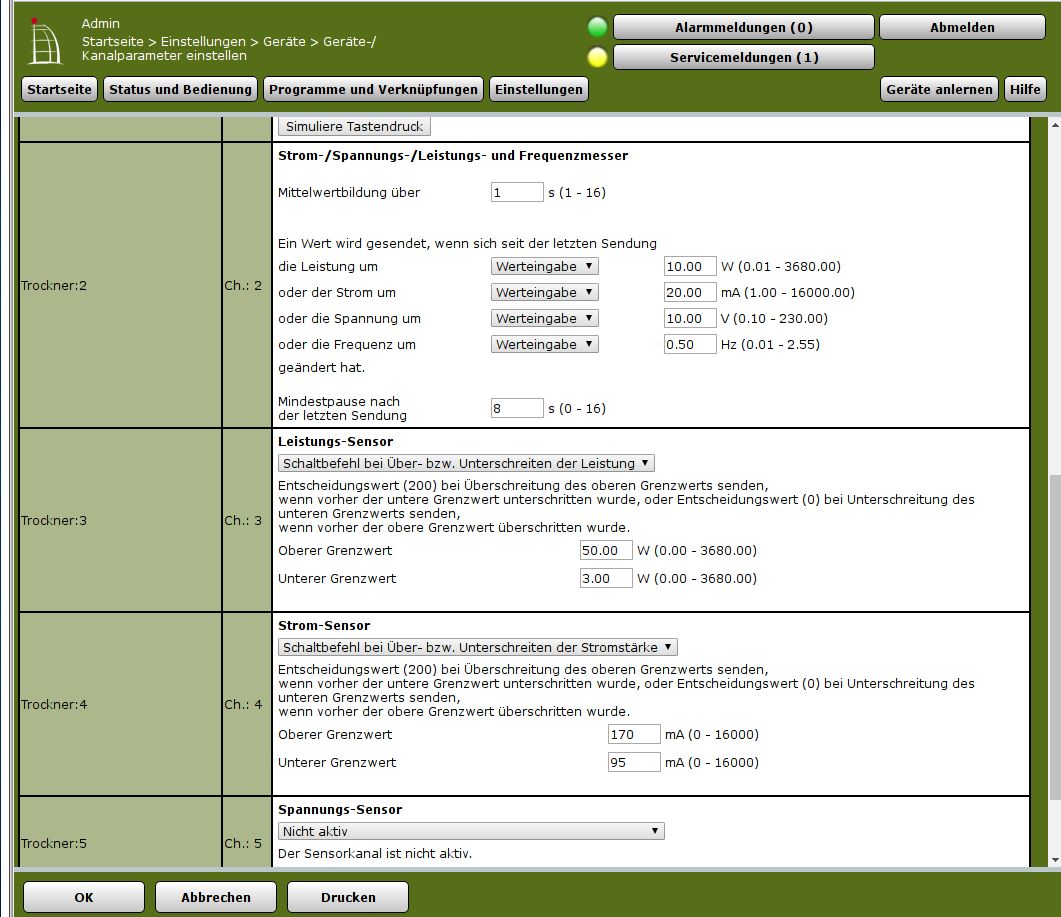Click Drucken to print

pyautogui.click(x=348, y=897)
